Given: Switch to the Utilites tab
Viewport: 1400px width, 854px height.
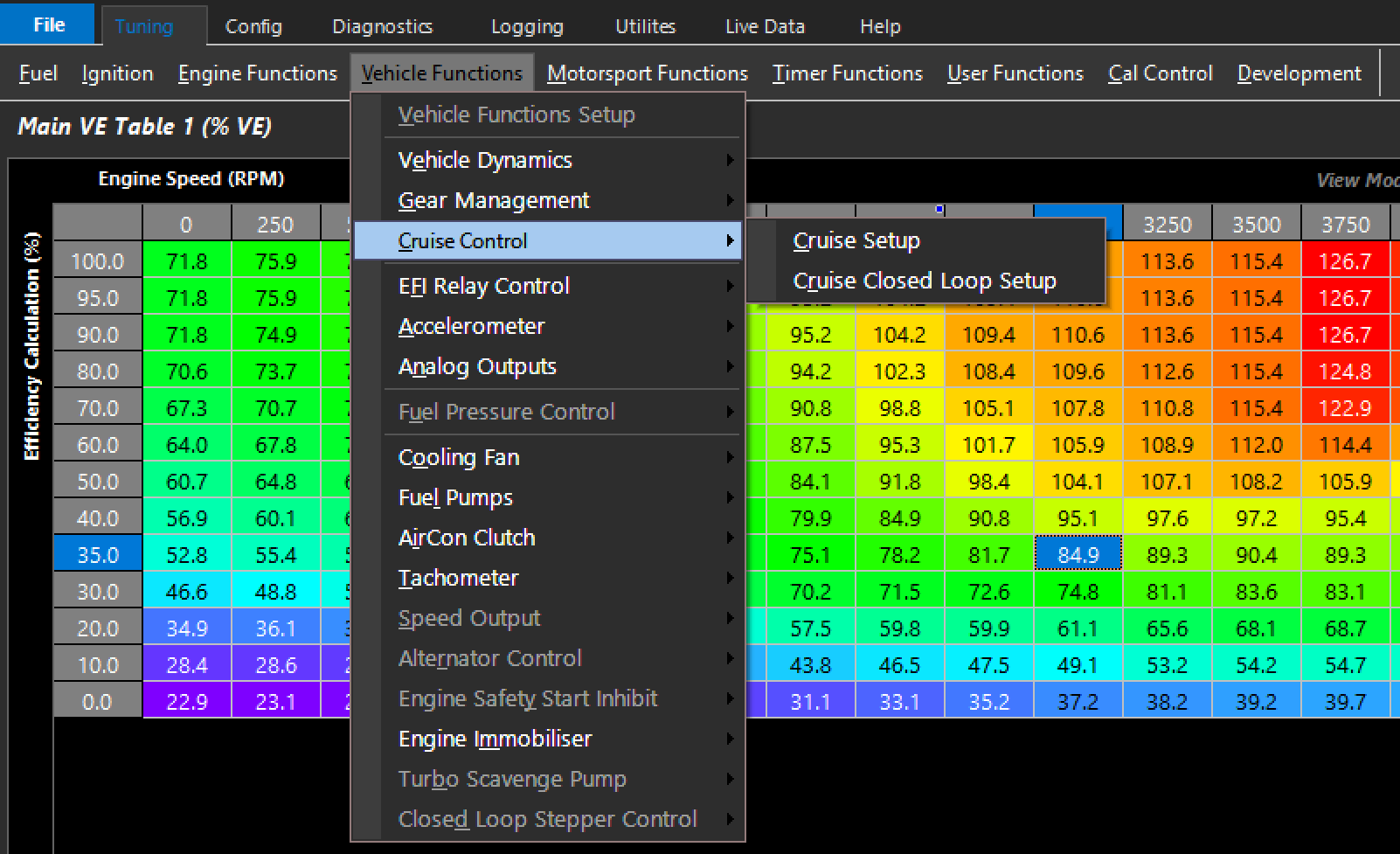Looking at the screenshot, I should tap(646, 26).
